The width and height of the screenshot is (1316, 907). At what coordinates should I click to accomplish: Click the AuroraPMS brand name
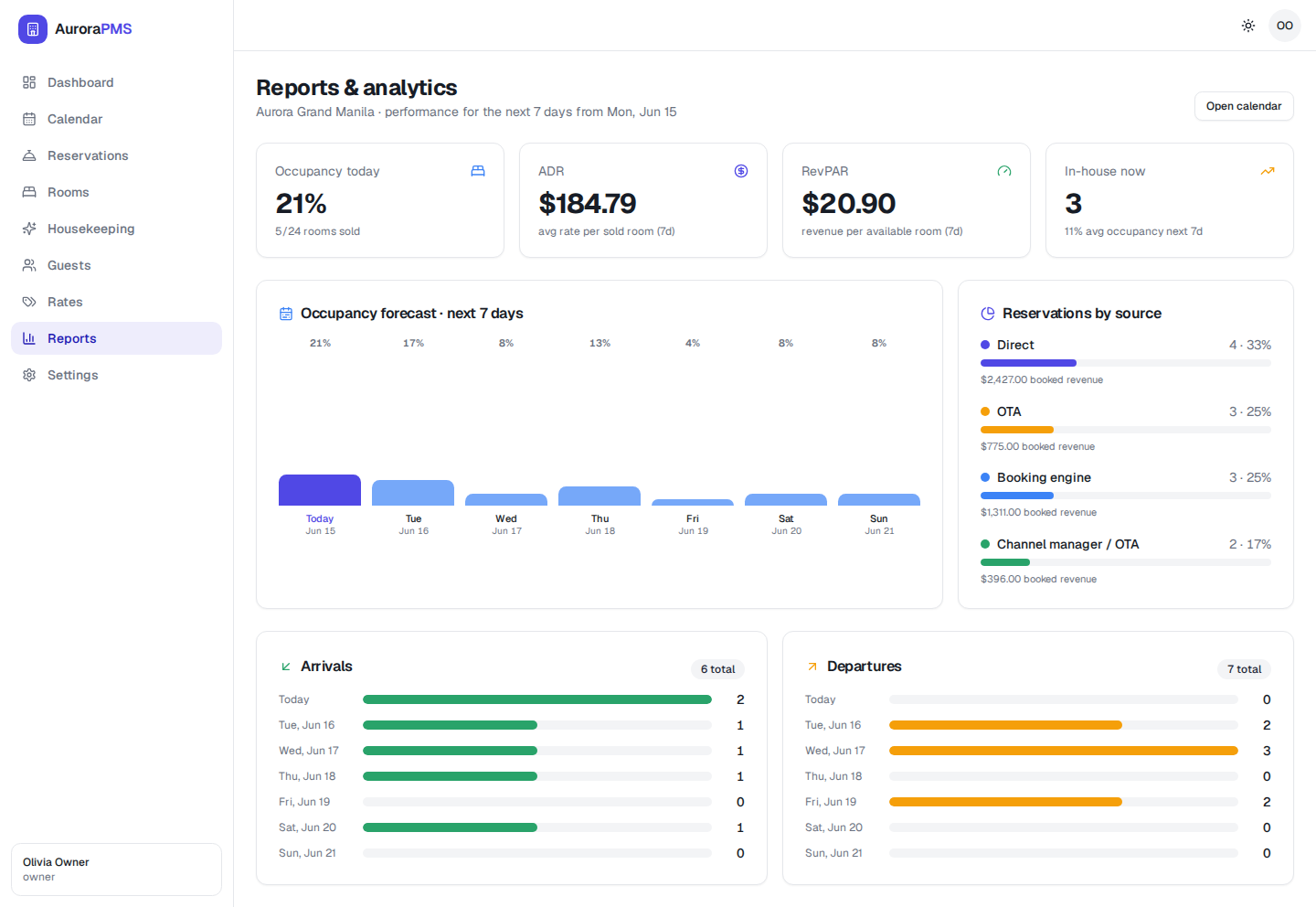coord(93,29)
